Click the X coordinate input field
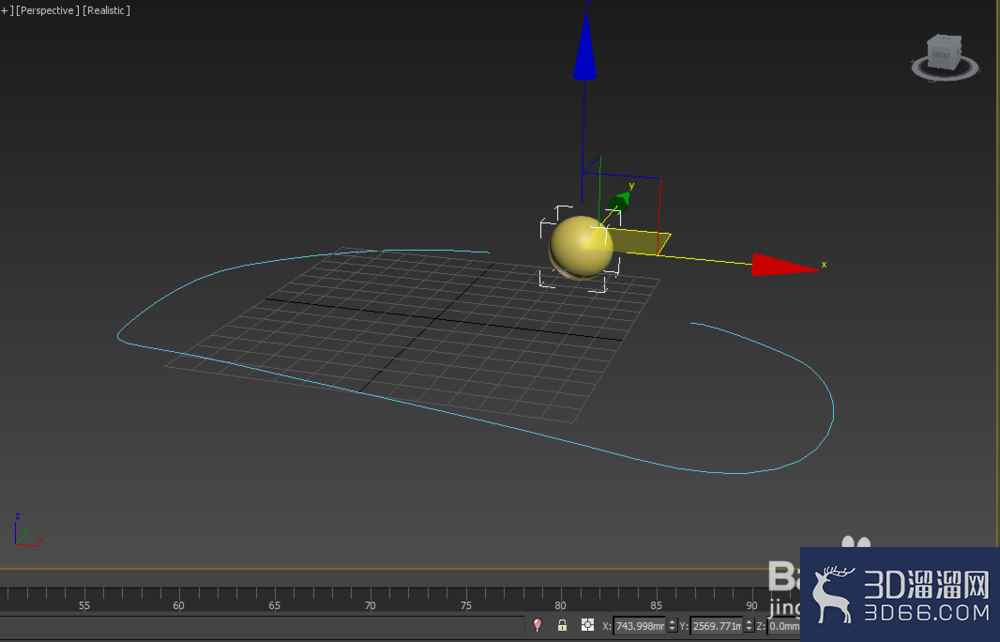The image size is (1000, 642). pos(639,626)
